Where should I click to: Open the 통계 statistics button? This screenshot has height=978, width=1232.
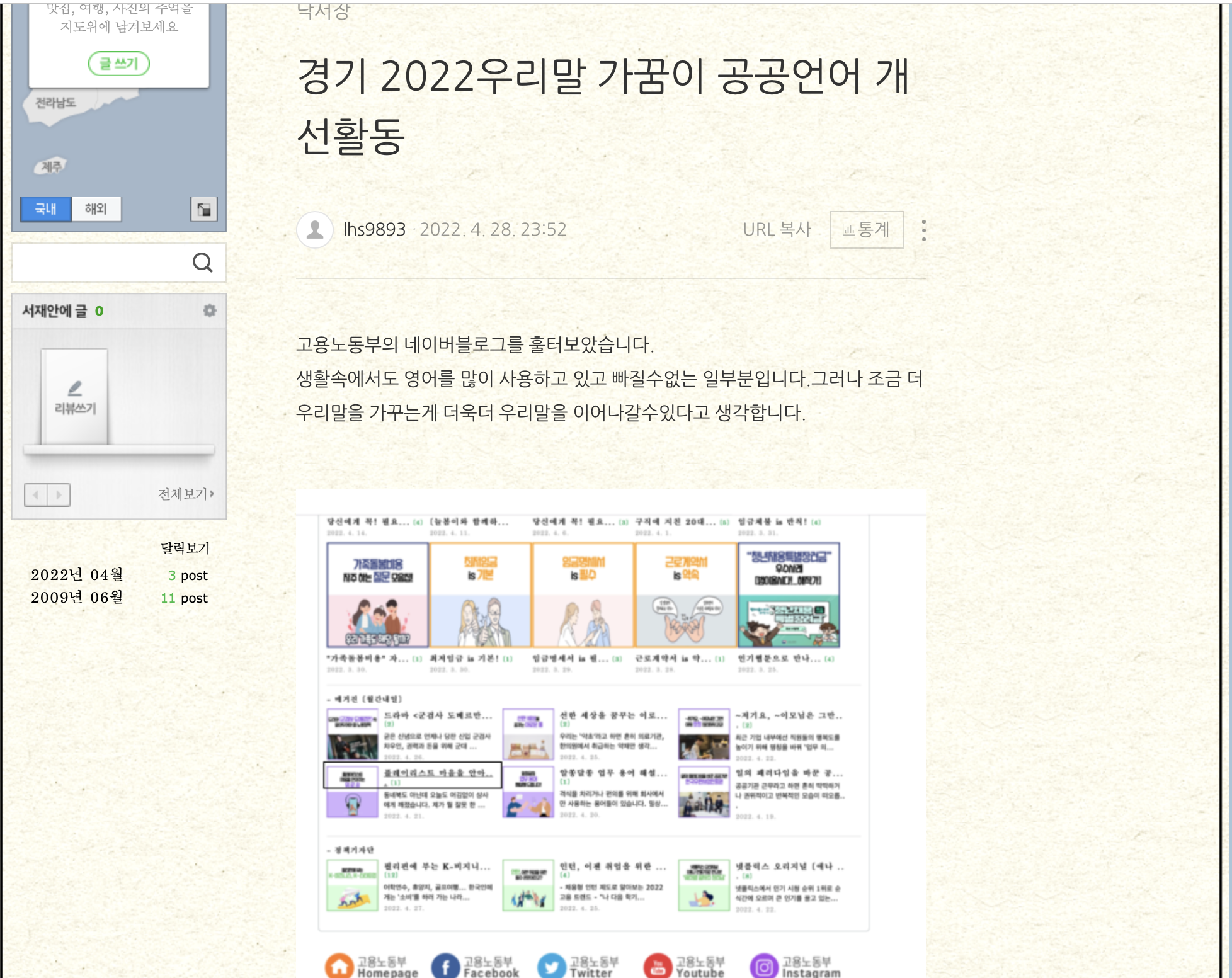[867, 230]
